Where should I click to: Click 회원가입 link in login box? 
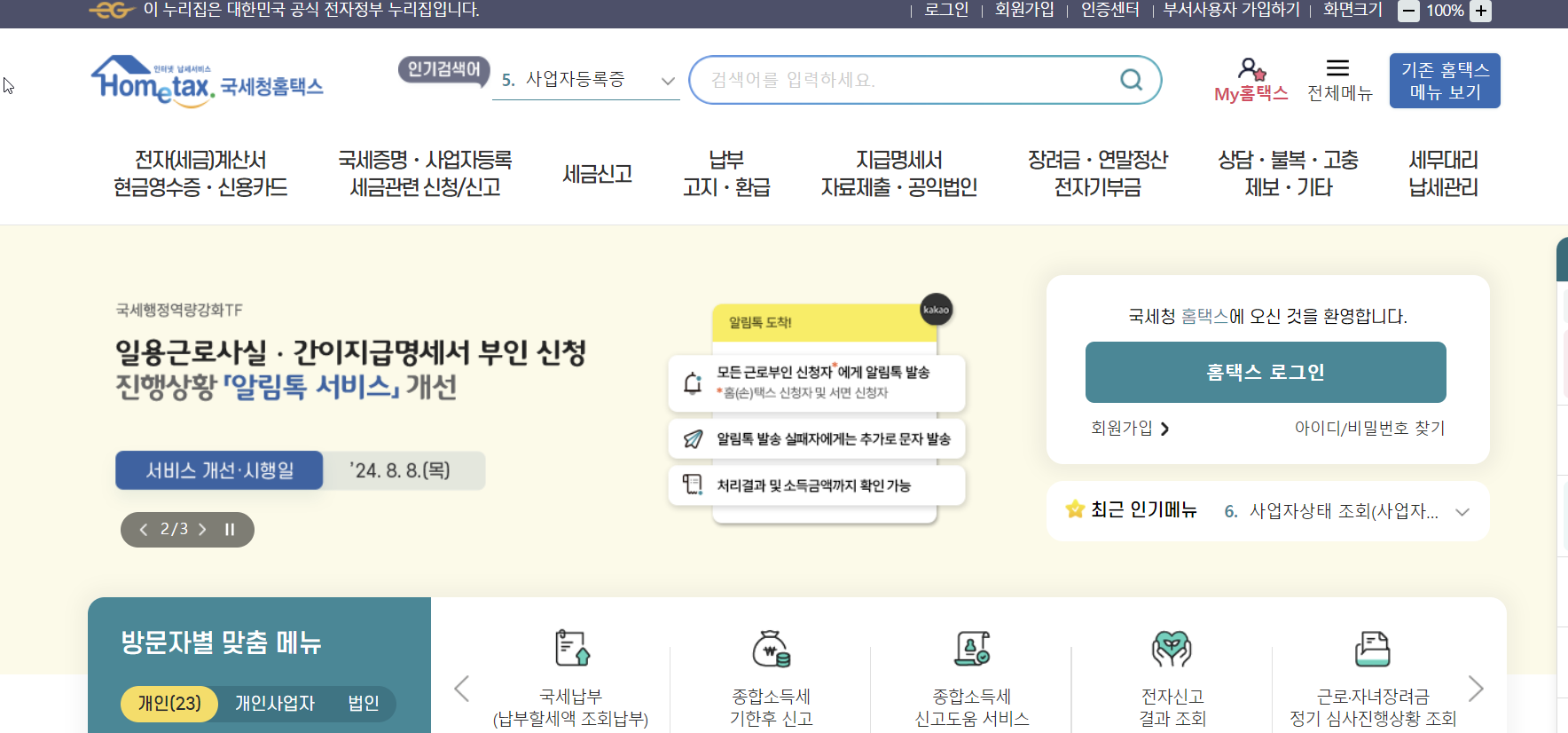[x=1130, y=429]
